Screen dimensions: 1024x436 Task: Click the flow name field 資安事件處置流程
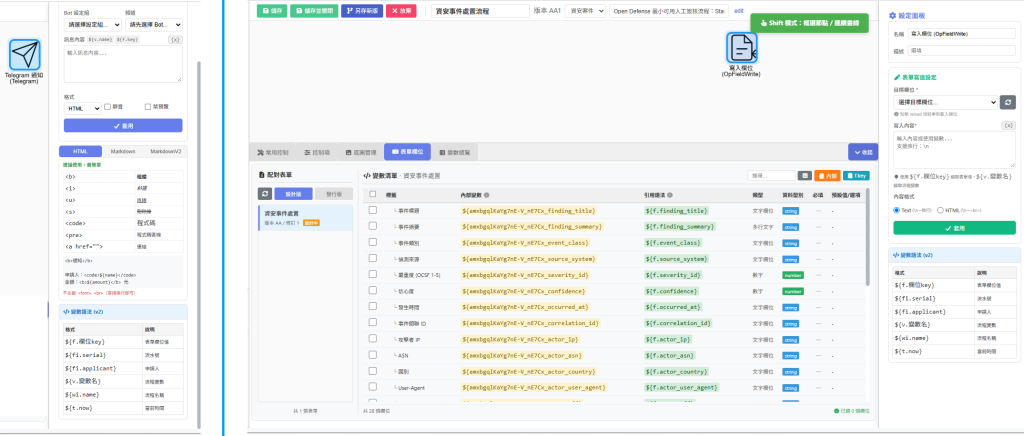[x=481, y=11]
